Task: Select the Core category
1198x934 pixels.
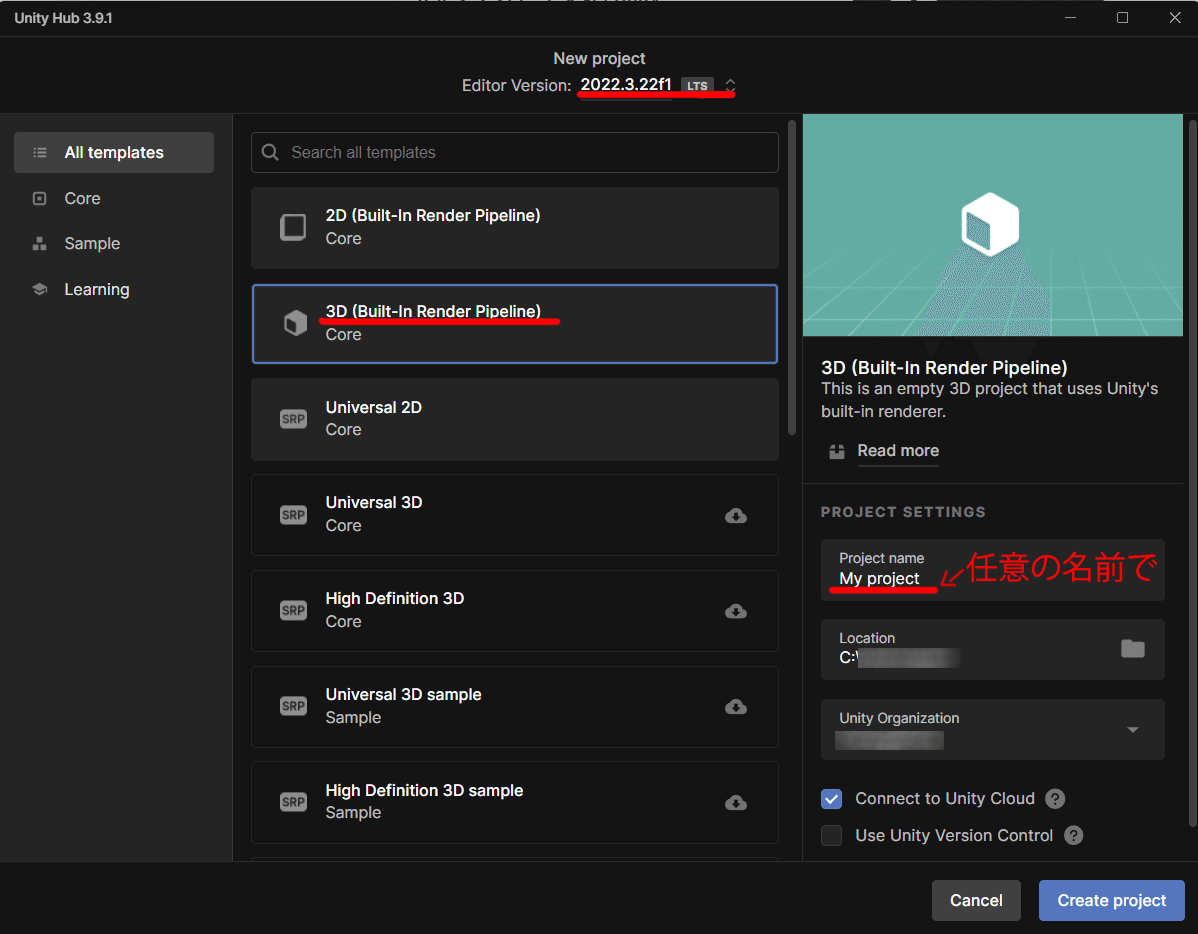Action: (x=114, y=199)
